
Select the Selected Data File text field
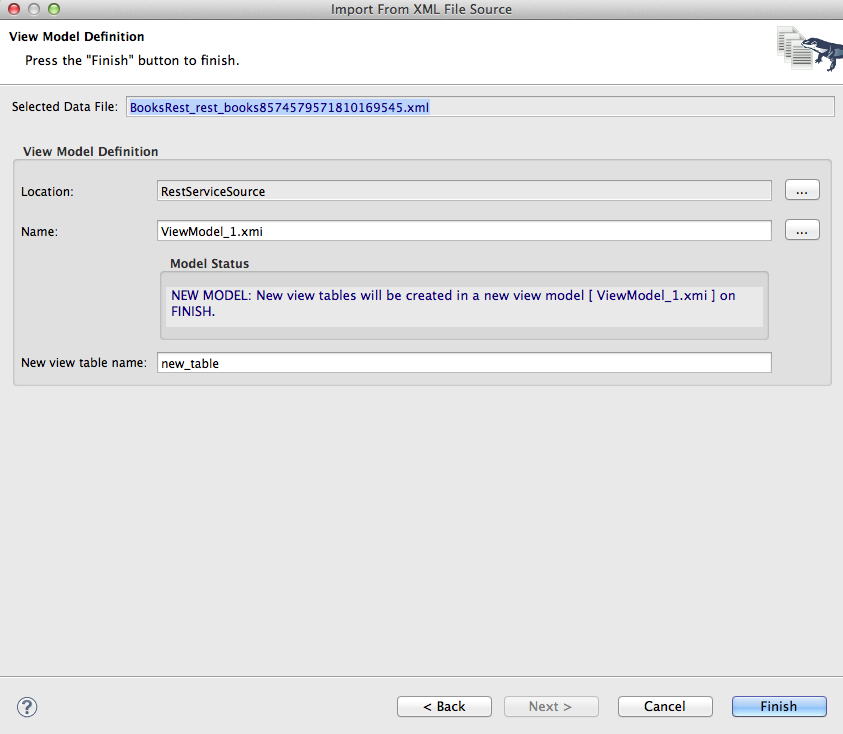pos(480,107)
